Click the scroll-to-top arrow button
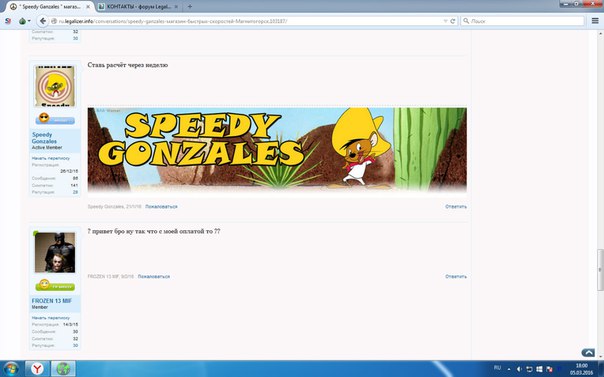The height and width of the screenshot is (377, 604). pos(588,352)
